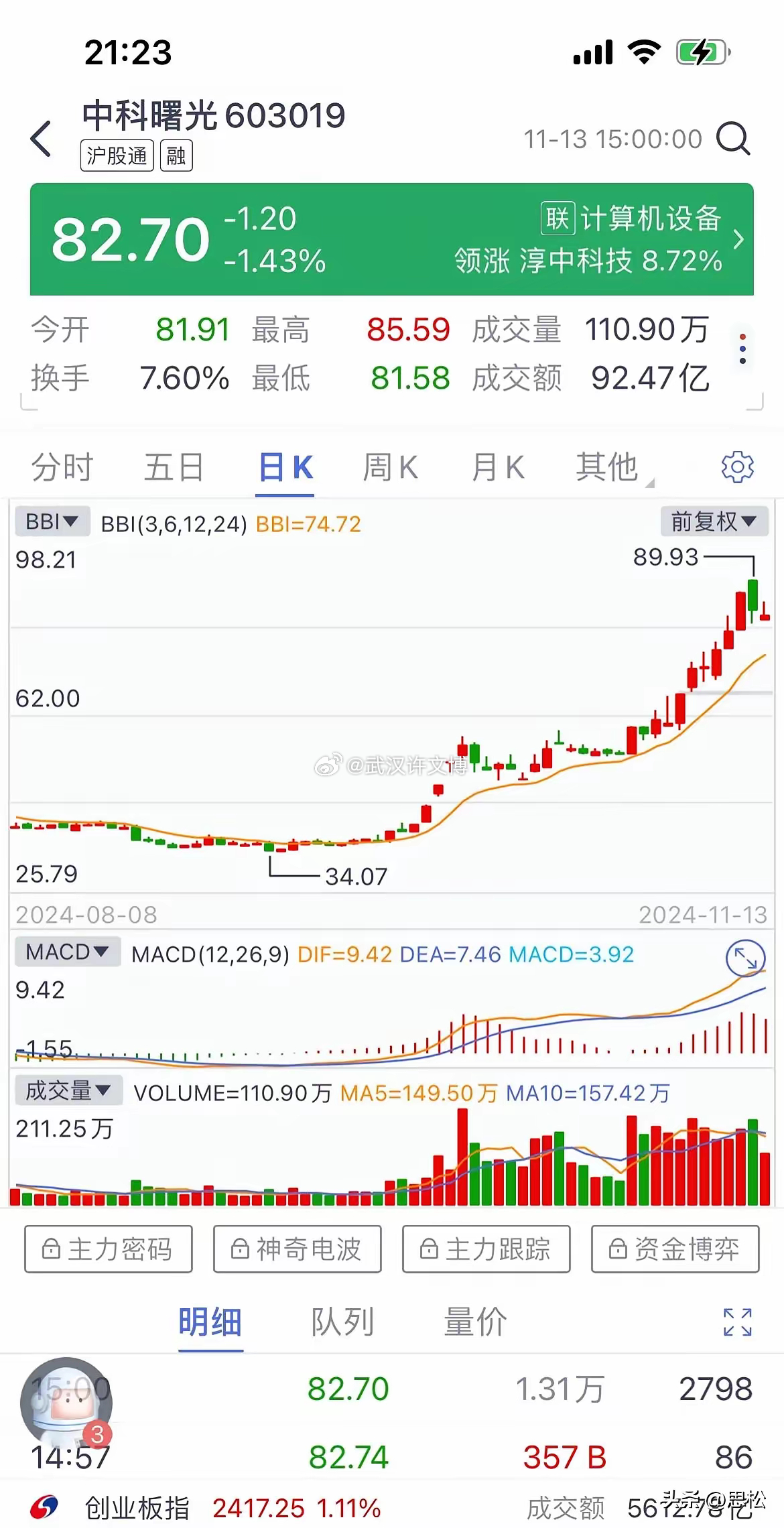This screenshot has width=784, height=1528.
Task: Tap the 34.07 low price label
Action: (356, 876)
